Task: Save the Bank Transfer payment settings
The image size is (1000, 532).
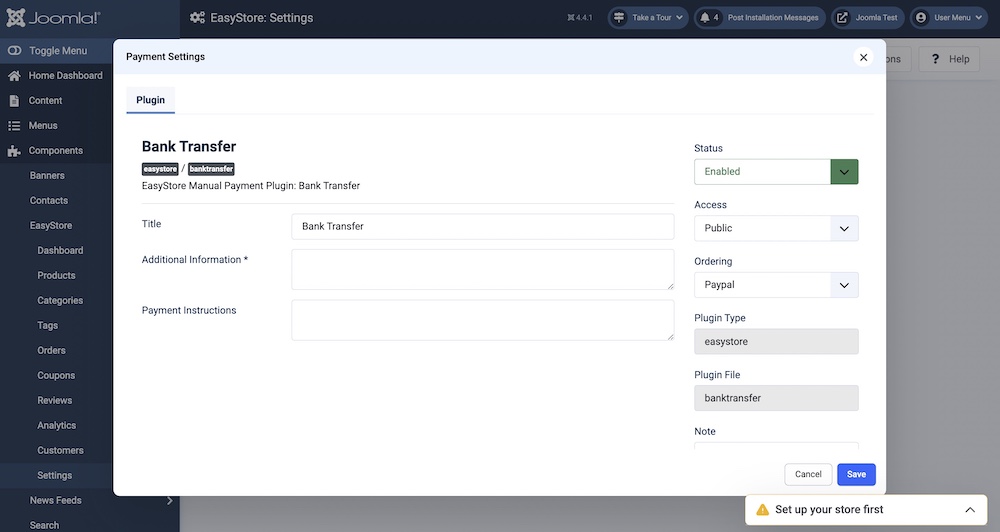Action: coord(856,474)
